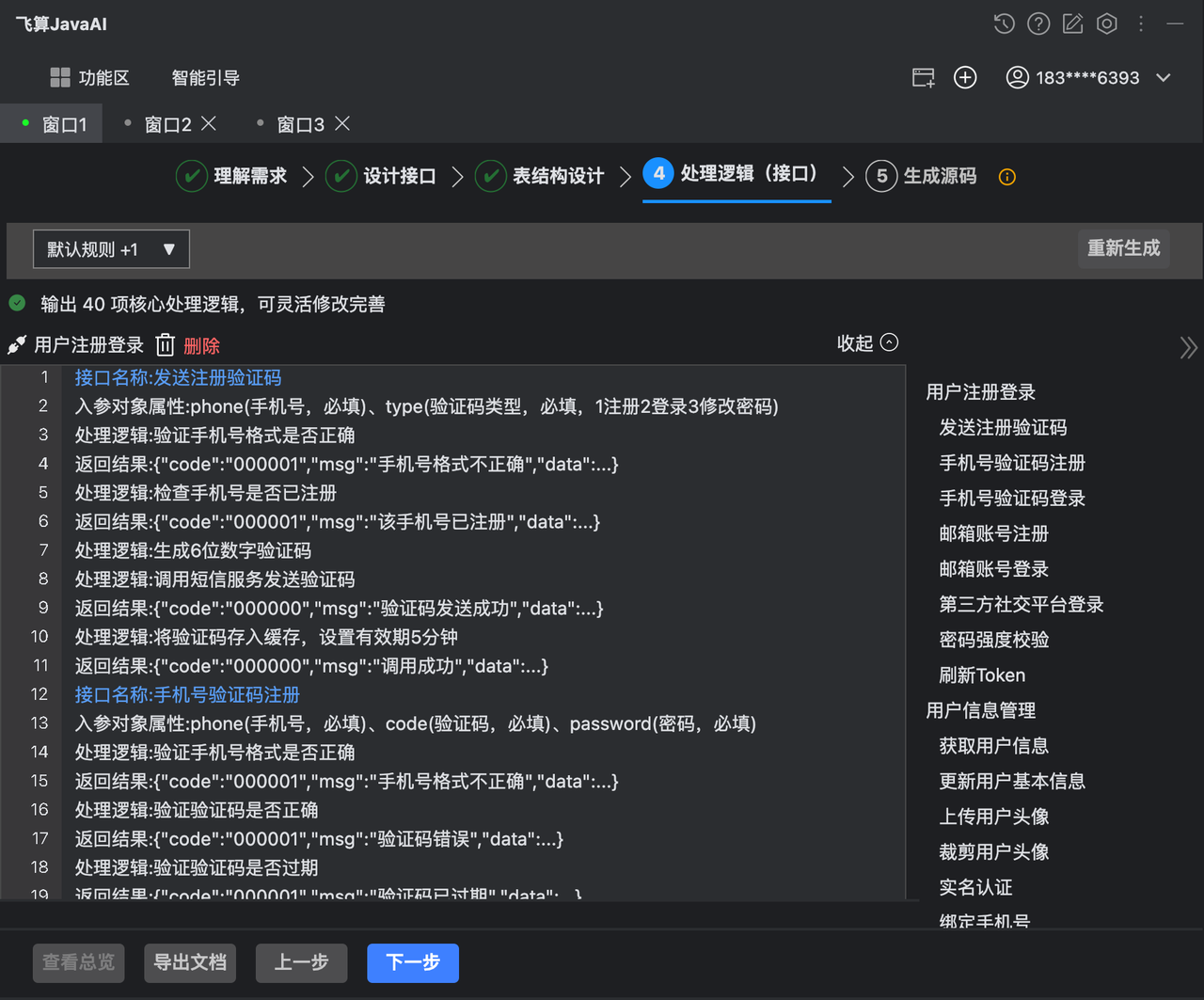Viewport: 1204px width, 1000px height.
Task: Click the 重新生成 button
Action: (x=1123, y=248)
